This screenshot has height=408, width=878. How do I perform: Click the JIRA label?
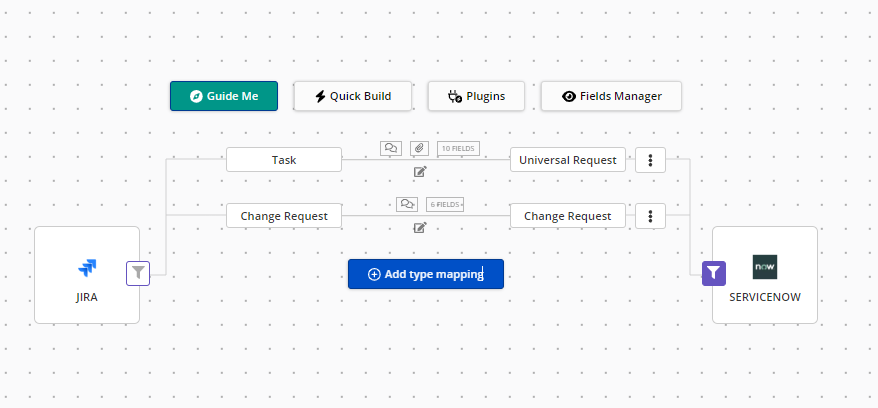(87, 297)
